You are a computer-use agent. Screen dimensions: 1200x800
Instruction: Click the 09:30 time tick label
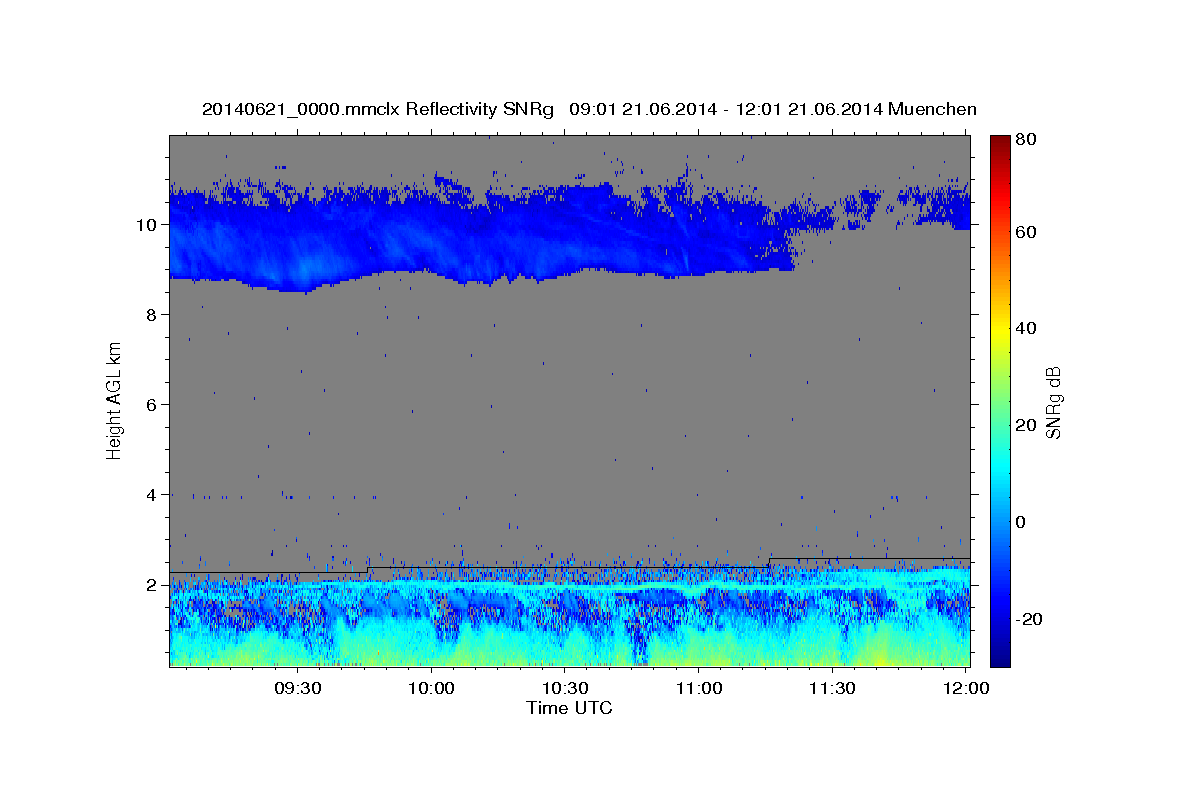[x=297, y=688]
